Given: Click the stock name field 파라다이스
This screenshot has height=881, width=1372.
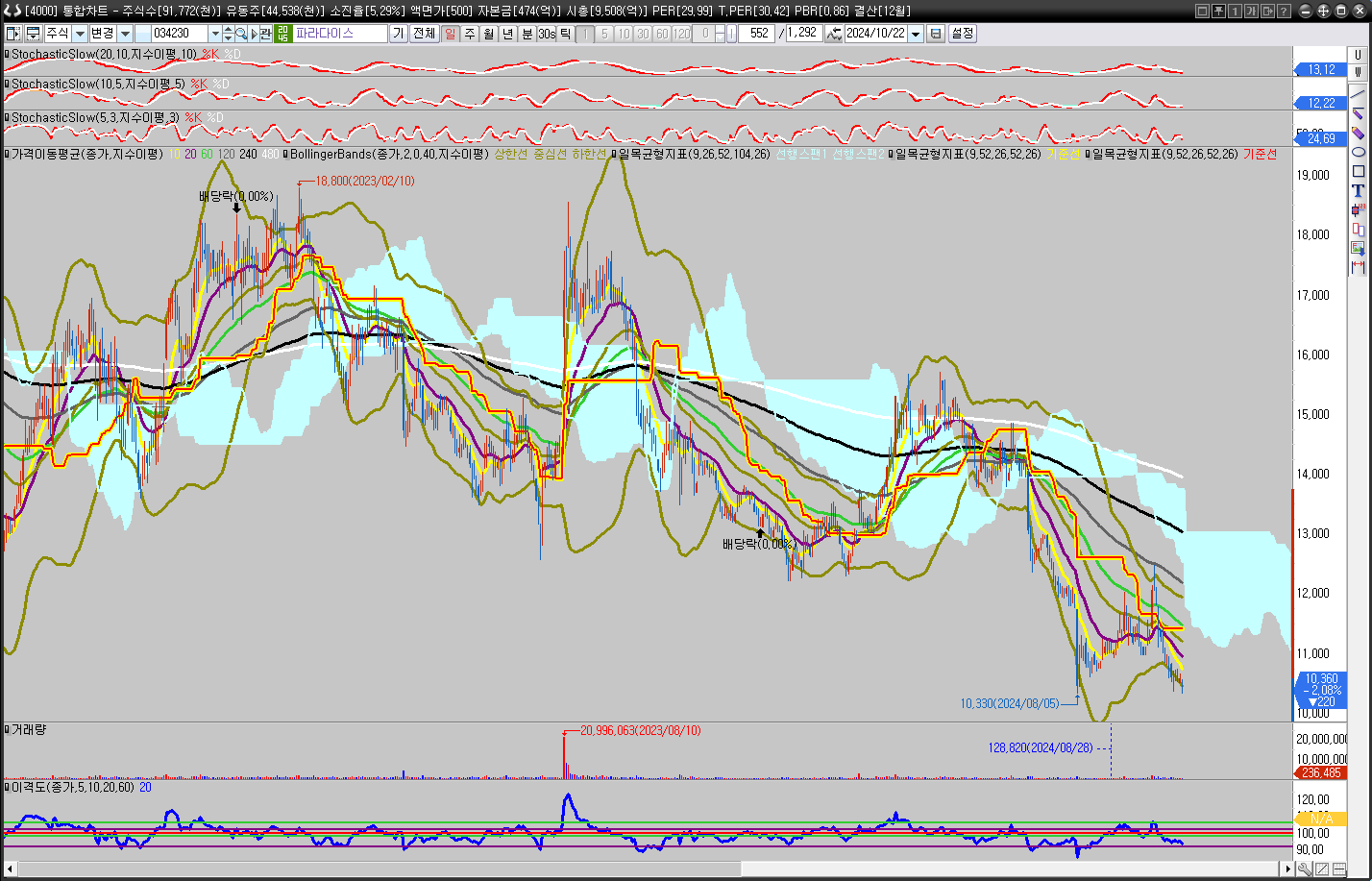Looking at the screenshot, I should tap(341, 33).
